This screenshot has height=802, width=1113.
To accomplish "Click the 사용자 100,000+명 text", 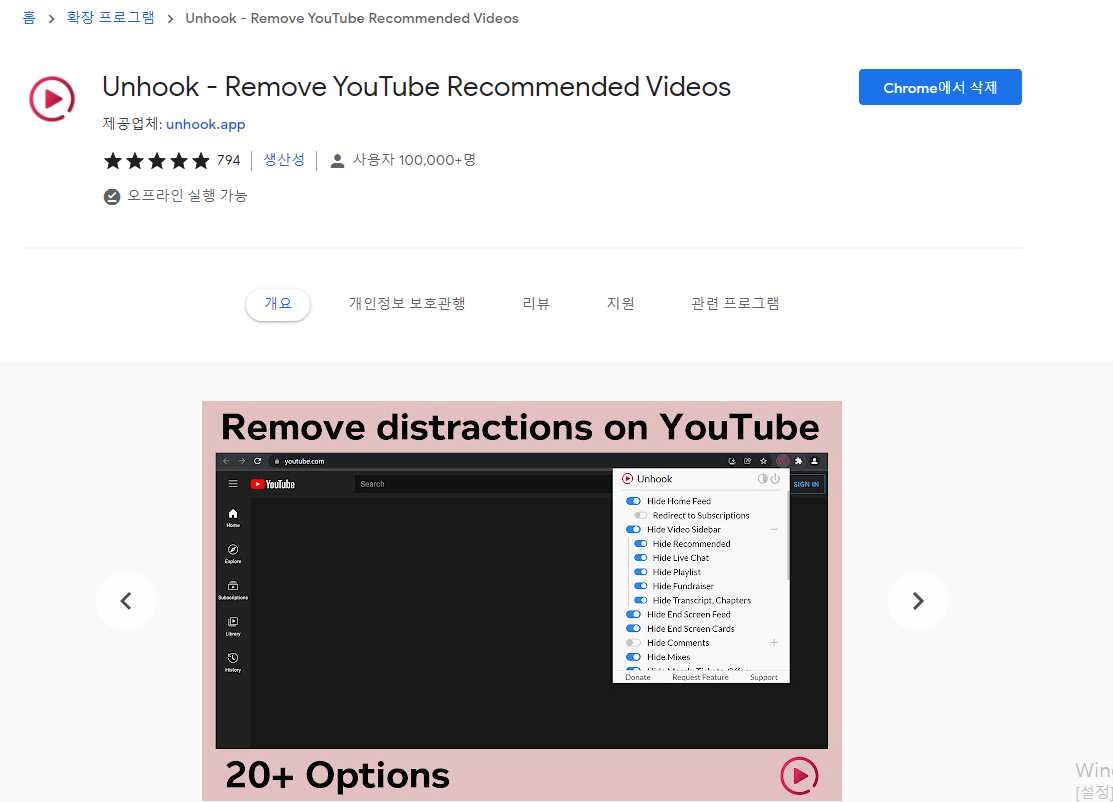I will [414, 160].
